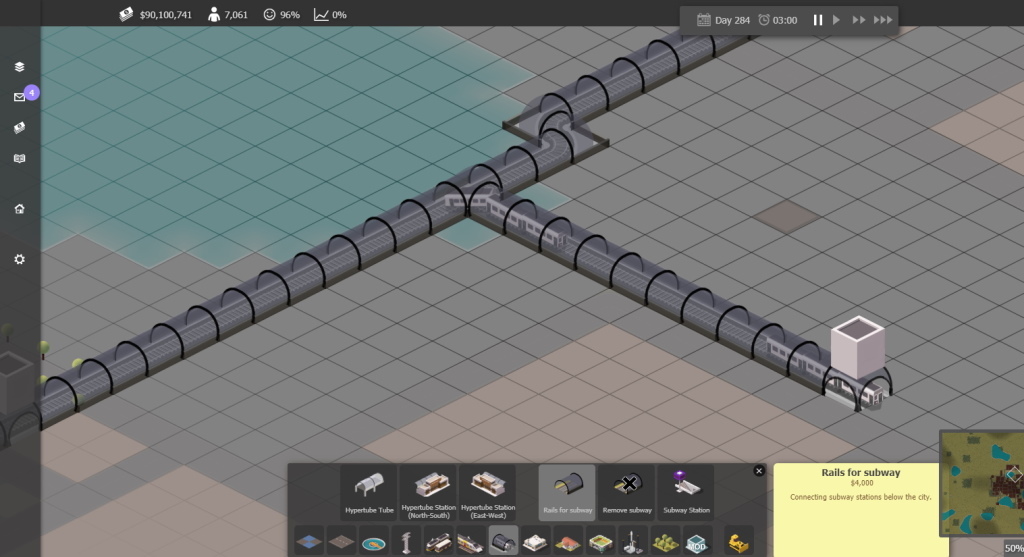Pause the game simulation
Screen dimensions: 1024x557
coord(818,20)
